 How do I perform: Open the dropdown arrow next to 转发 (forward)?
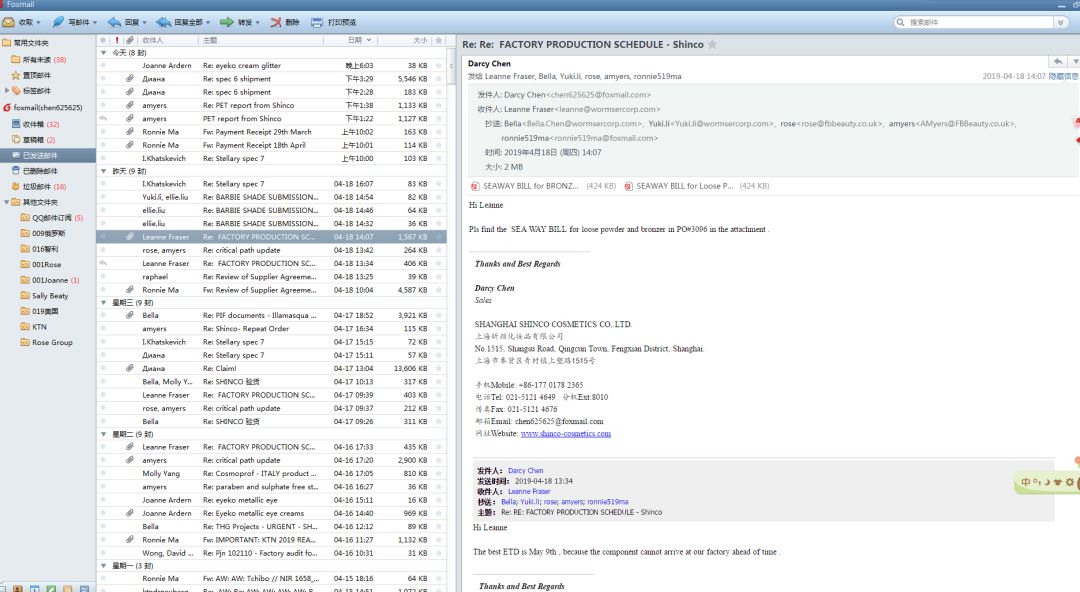click(258, 23)
